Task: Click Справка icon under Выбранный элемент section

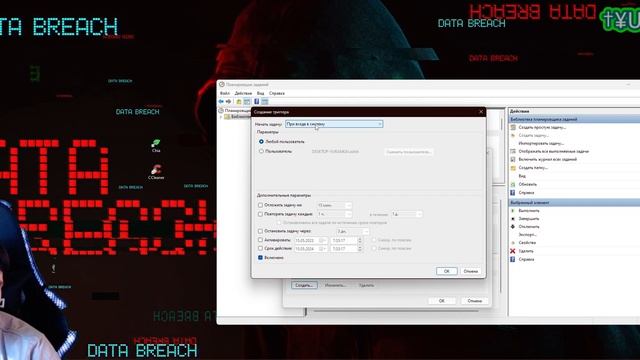Action: point(513,259)
